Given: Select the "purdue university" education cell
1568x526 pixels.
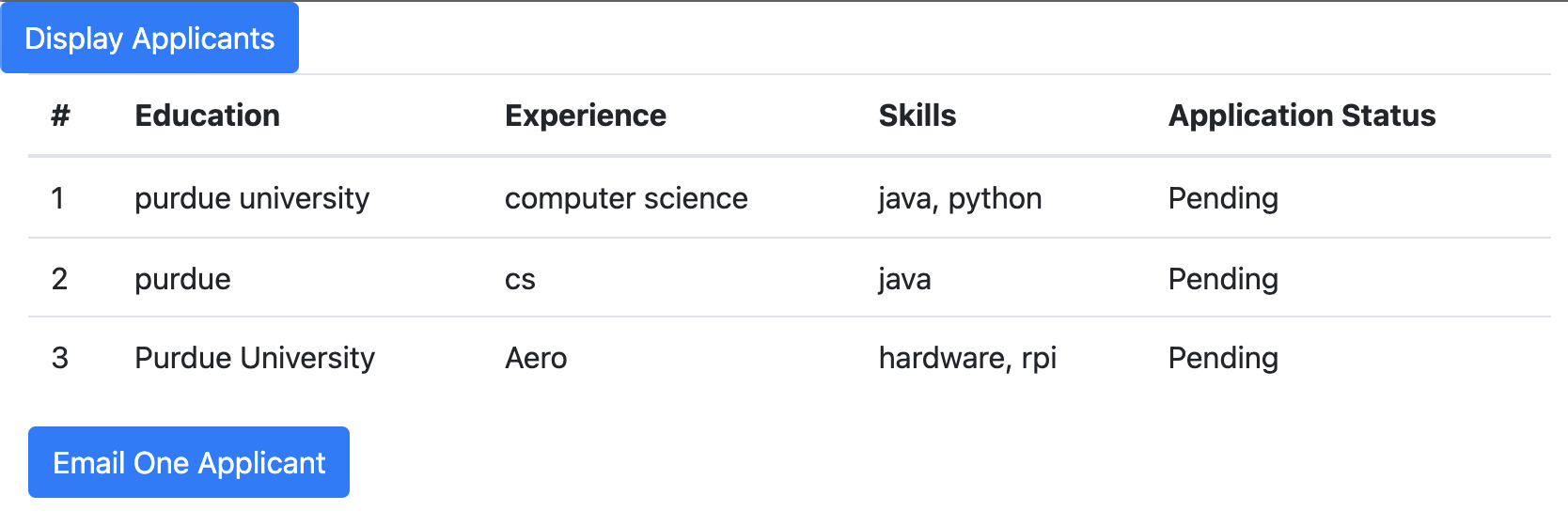Looking at the screenshot, I should (252, 198).
